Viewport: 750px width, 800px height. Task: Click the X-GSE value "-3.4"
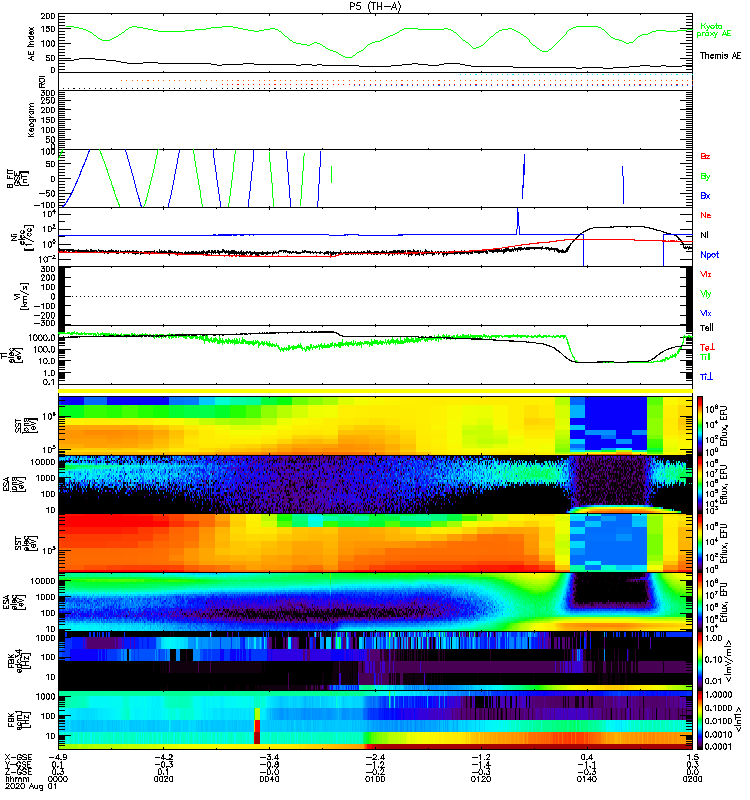pos(269,758)
